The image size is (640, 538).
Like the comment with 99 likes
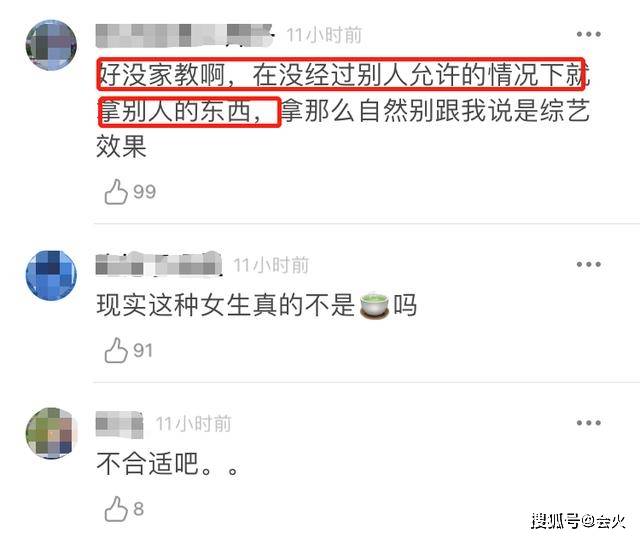116,192
